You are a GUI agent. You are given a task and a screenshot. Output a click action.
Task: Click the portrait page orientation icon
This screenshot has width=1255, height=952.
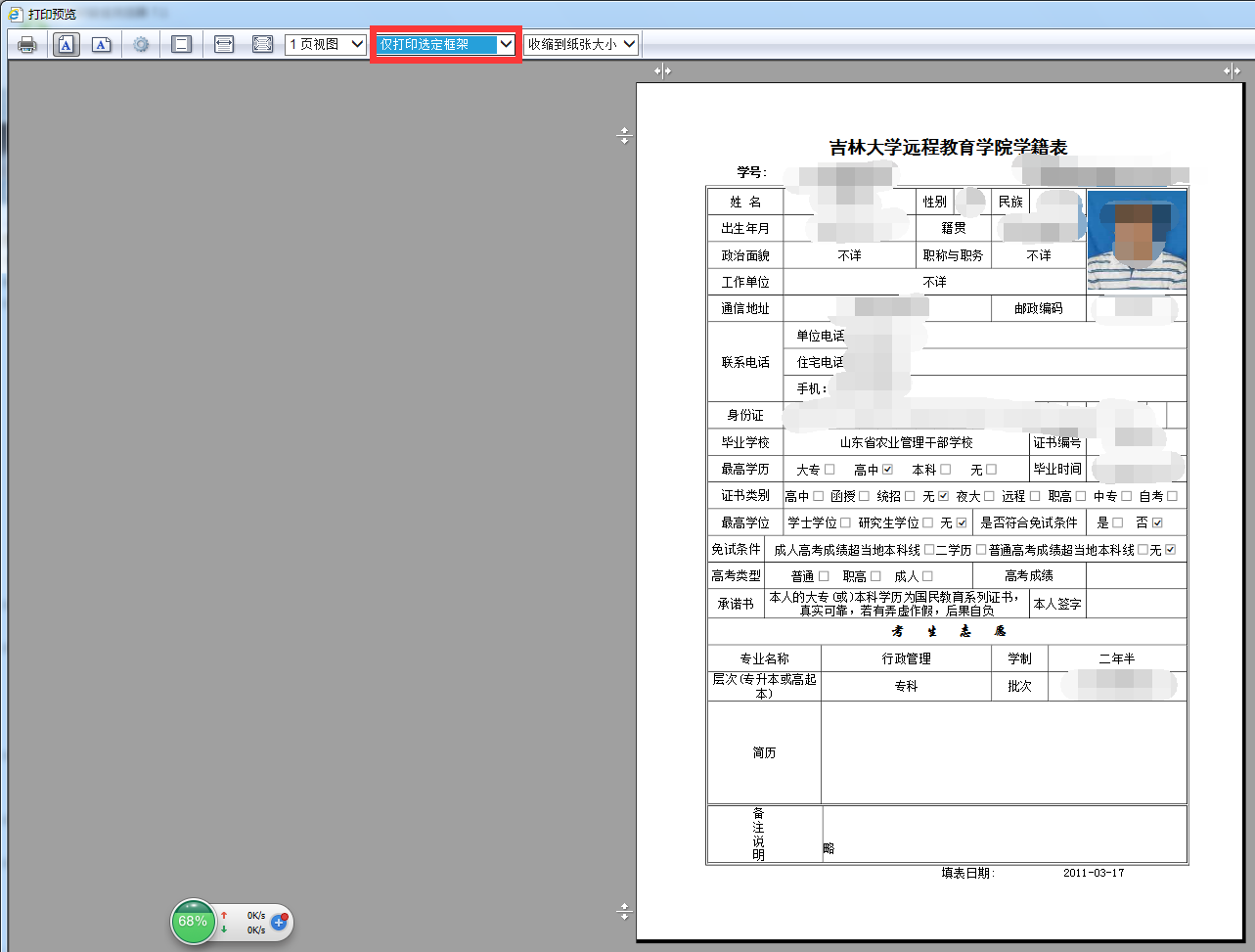coord(181,43)
